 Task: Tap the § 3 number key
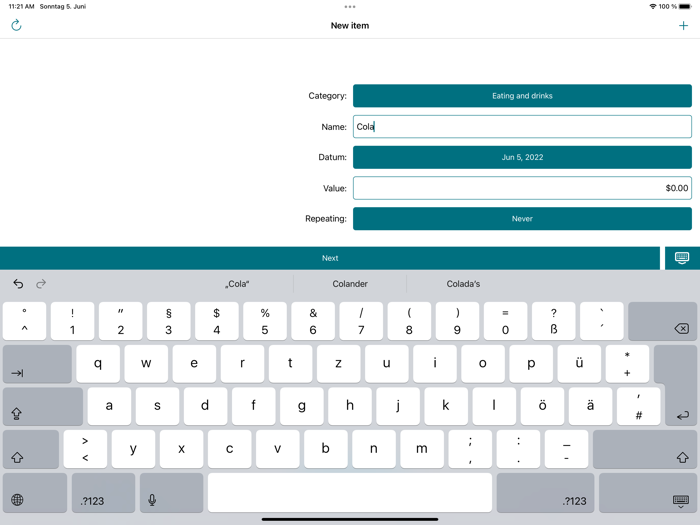[x=168, y=321]
